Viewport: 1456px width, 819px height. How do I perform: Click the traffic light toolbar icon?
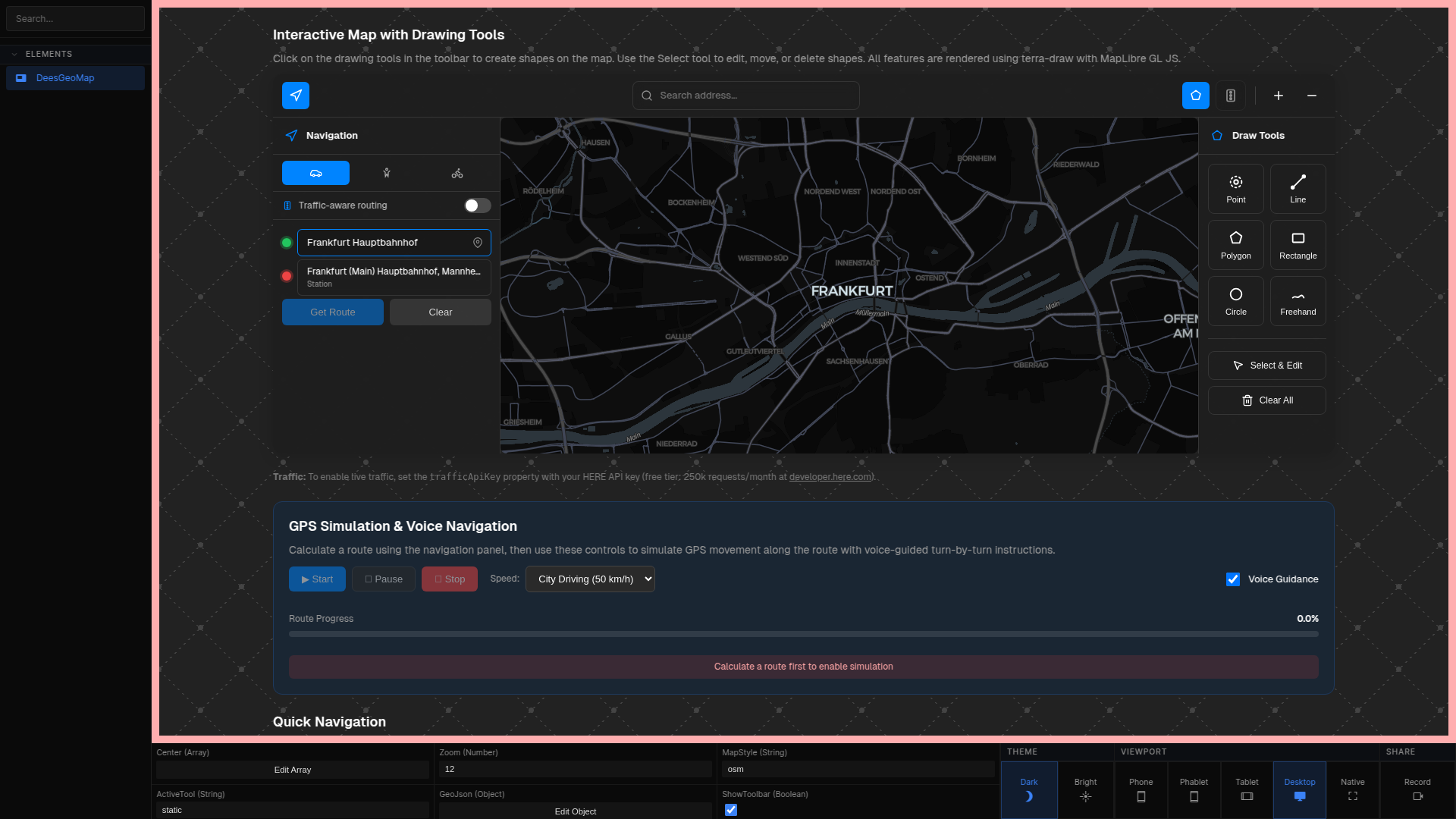tap(1231, 96)
